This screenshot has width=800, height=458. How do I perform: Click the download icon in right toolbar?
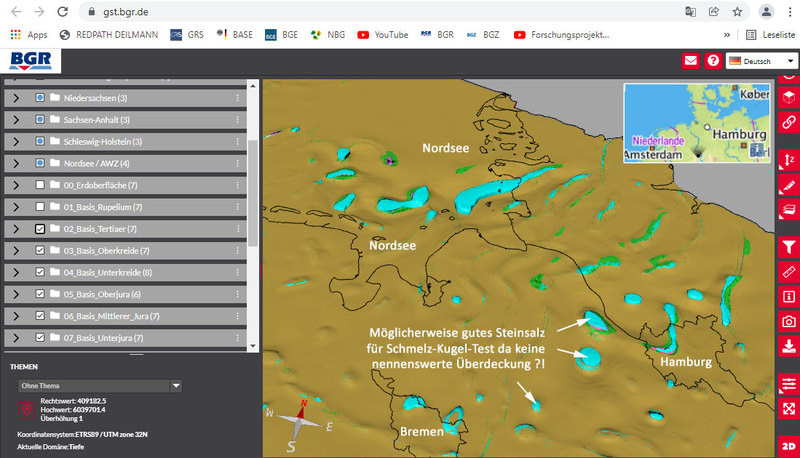coord(788,346)
